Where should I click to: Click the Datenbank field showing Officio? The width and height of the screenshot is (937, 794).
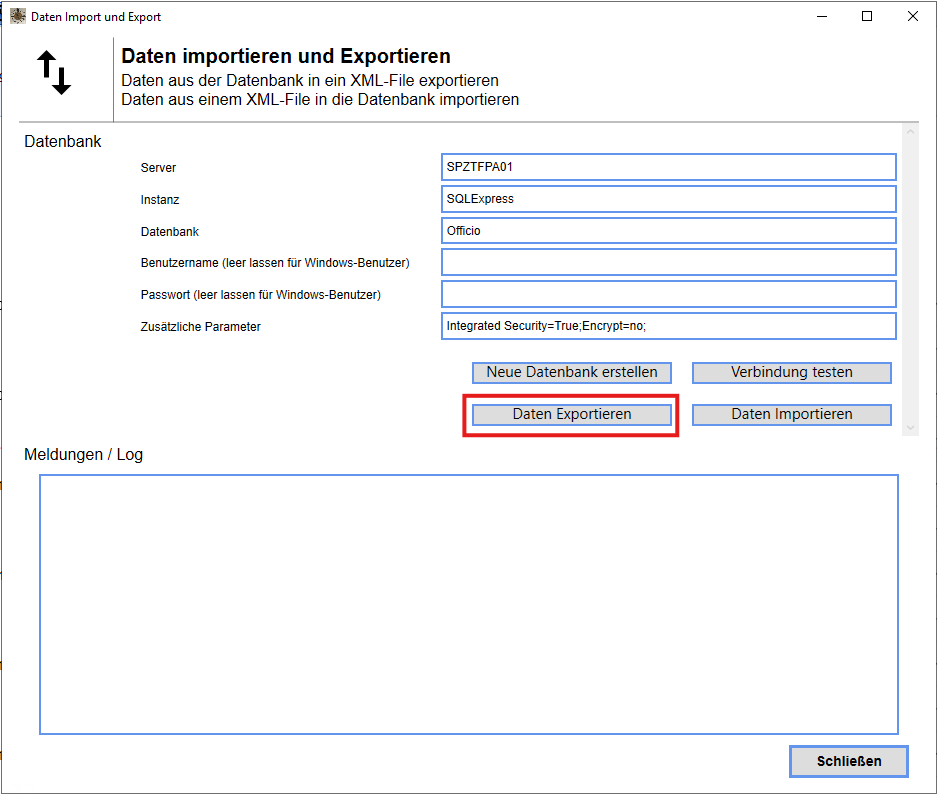point(667,230)
